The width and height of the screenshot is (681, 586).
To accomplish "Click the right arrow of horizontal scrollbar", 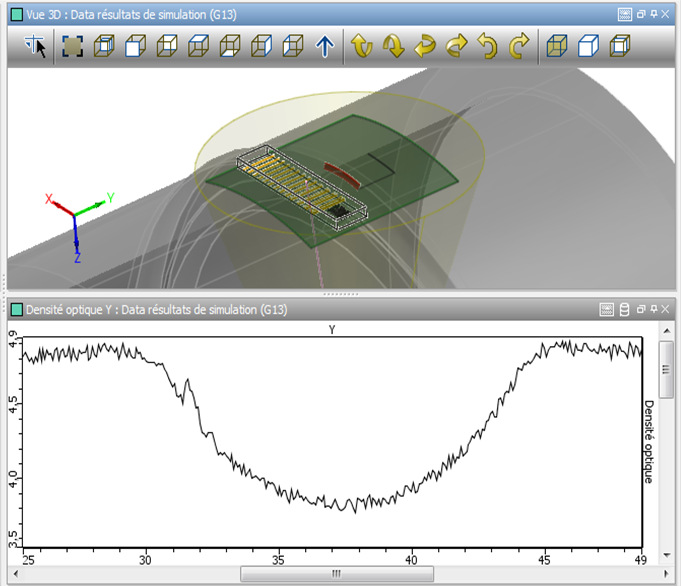I will tap(666, 574).
